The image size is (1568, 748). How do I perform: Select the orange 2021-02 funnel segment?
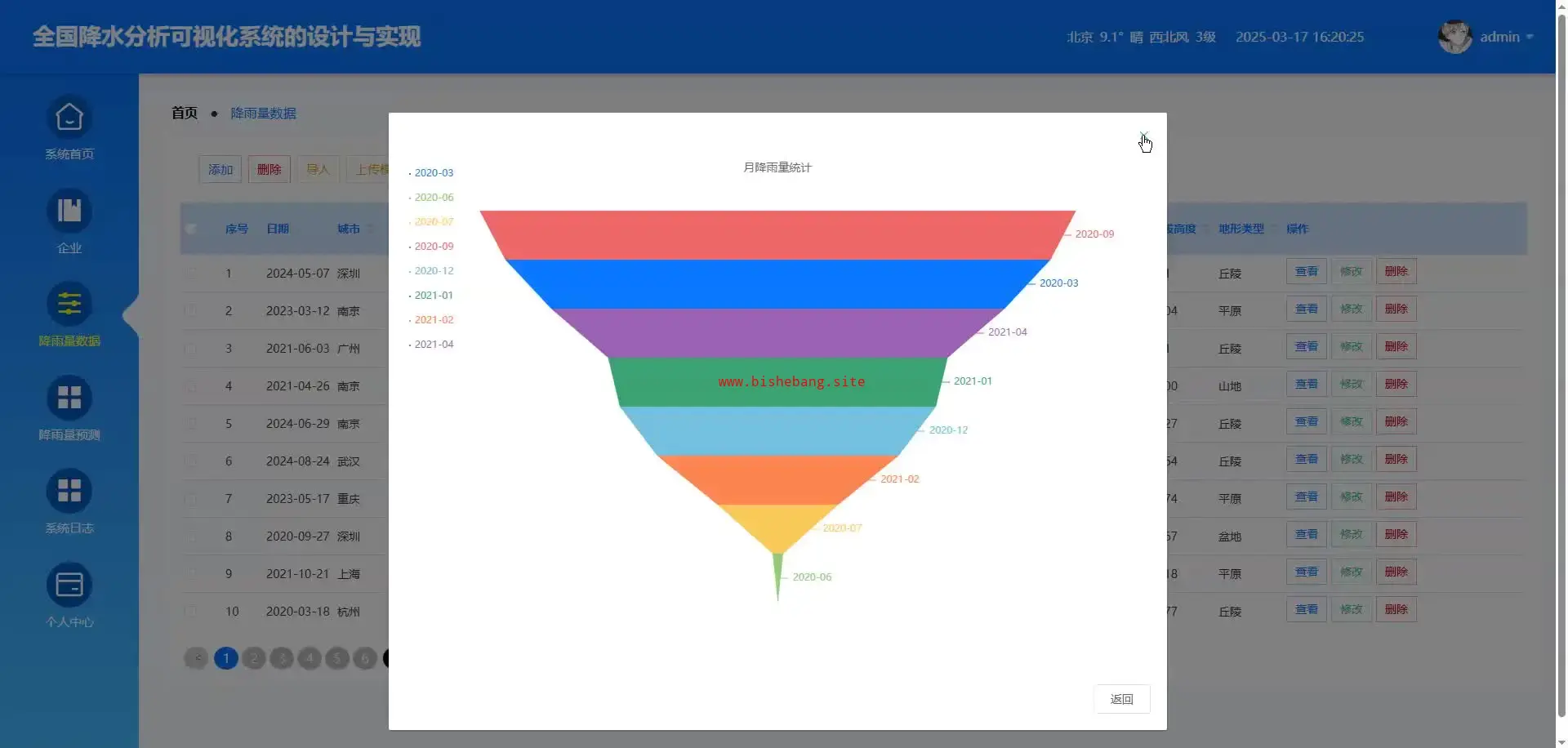pyautogui.click(x=777, y=480)
